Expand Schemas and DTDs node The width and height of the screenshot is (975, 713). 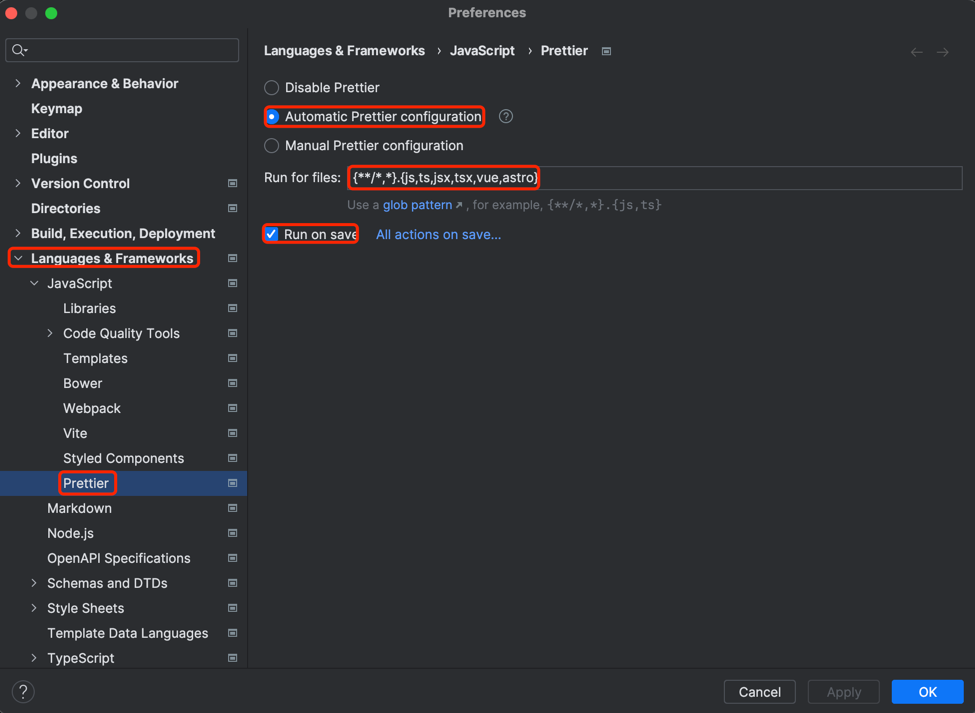[34, 583]
